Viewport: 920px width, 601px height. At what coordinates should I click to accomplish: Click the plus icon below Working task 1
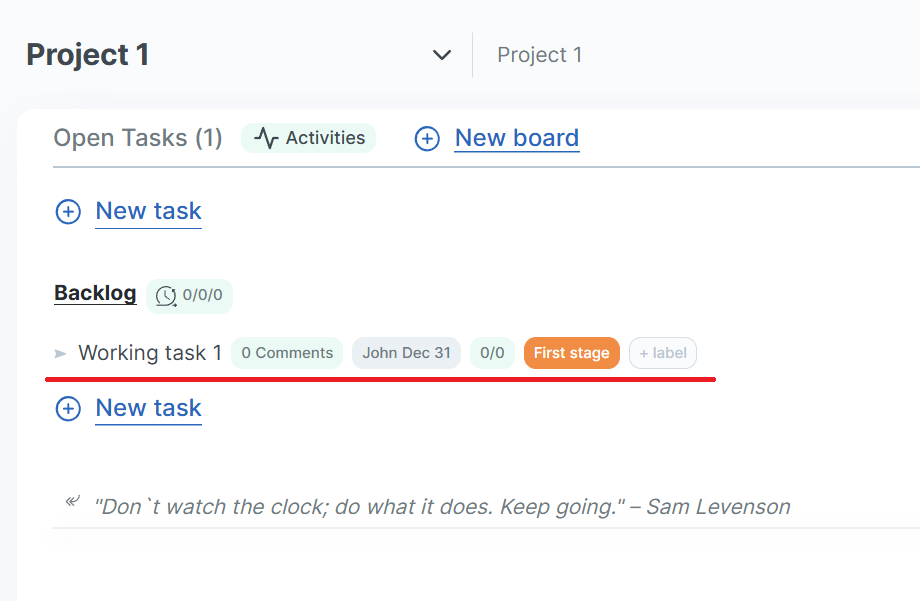pos(68,409)
